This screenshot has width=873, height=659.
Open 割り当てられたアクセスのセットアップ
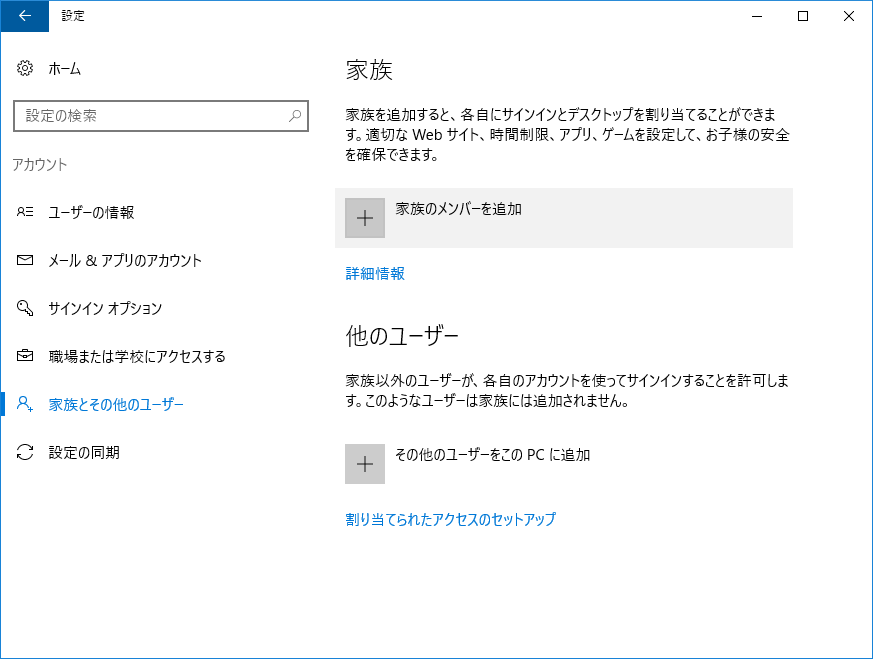point(450,519)
